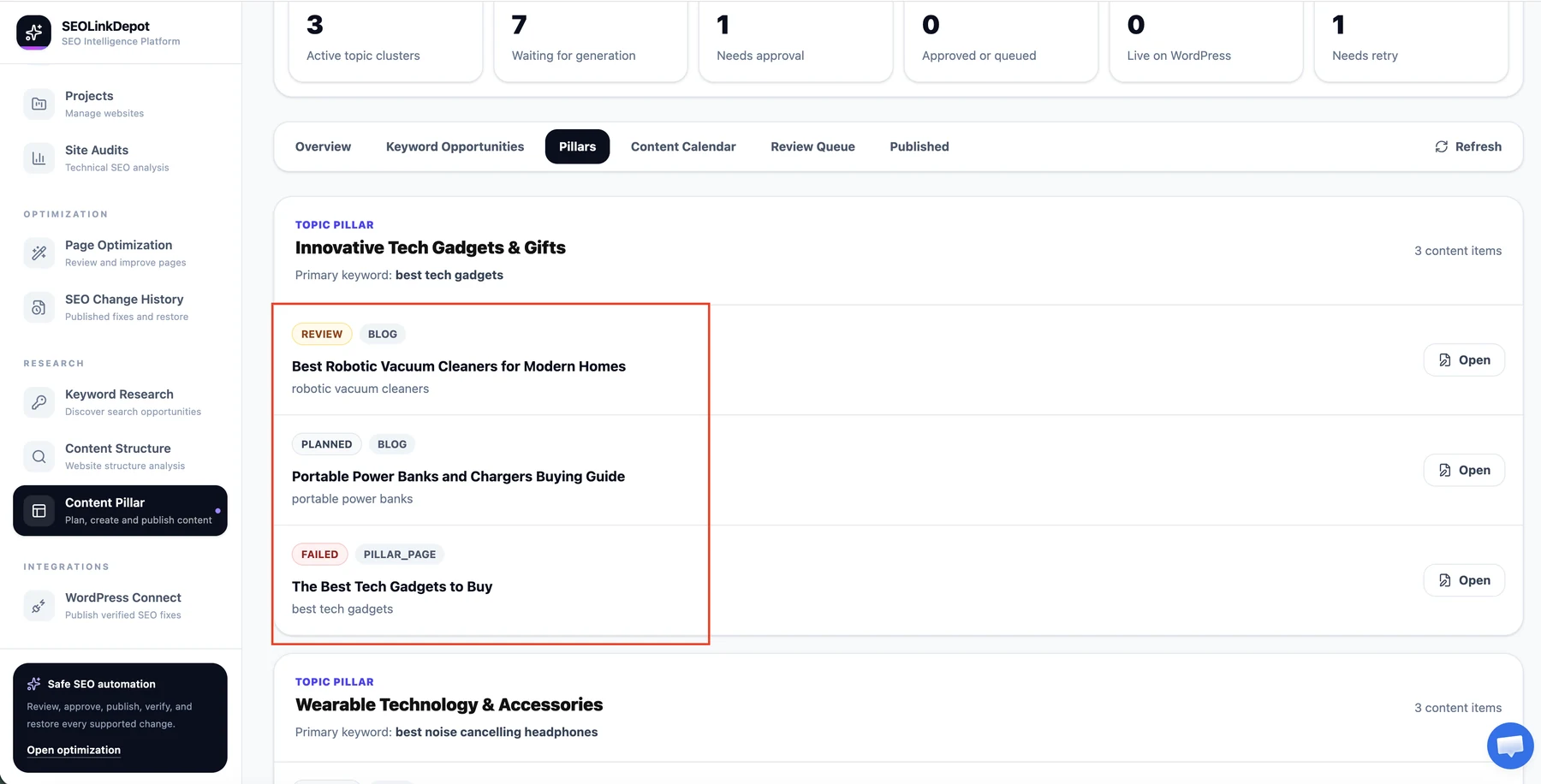Open the Content Structure magnifier icon
The height and width of the screenshot is (784, 1541).
pyautogui.click(x=39, y=456)
